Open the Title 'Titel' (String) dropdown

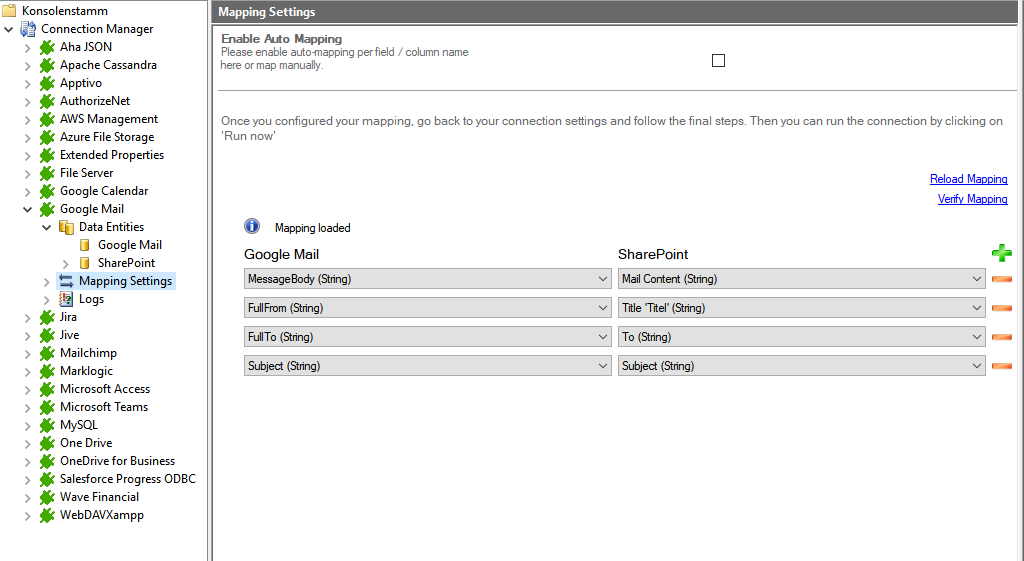801,308
